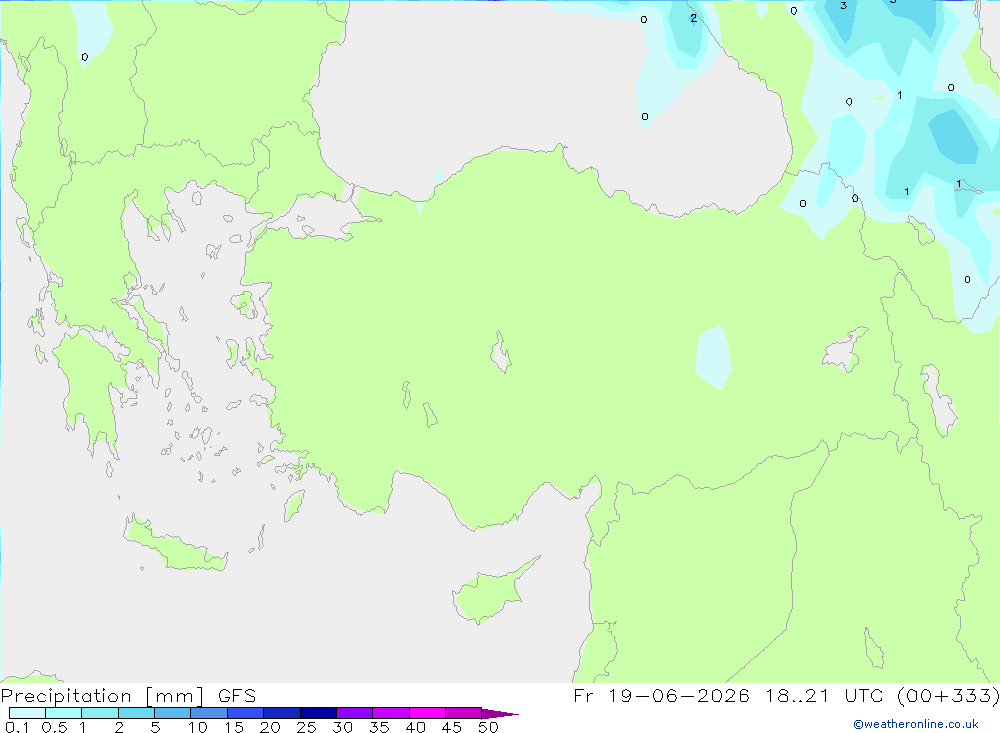Screen dimensions: 1000x733
Task: Click the "50" legend scale label
Action: (488, 727)
